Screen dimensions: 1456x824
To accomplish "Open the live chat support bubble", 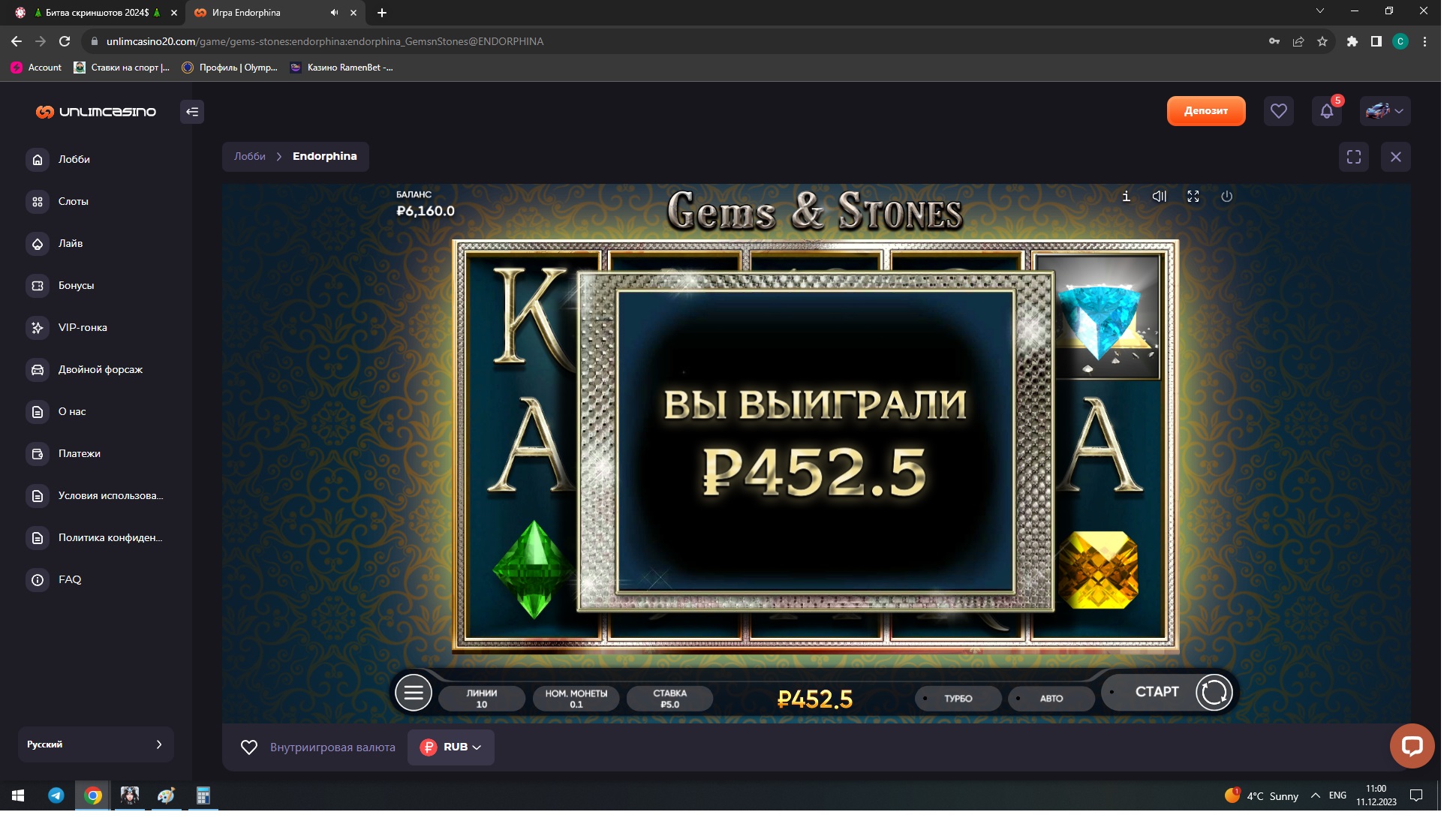I will click(1411, 746).
